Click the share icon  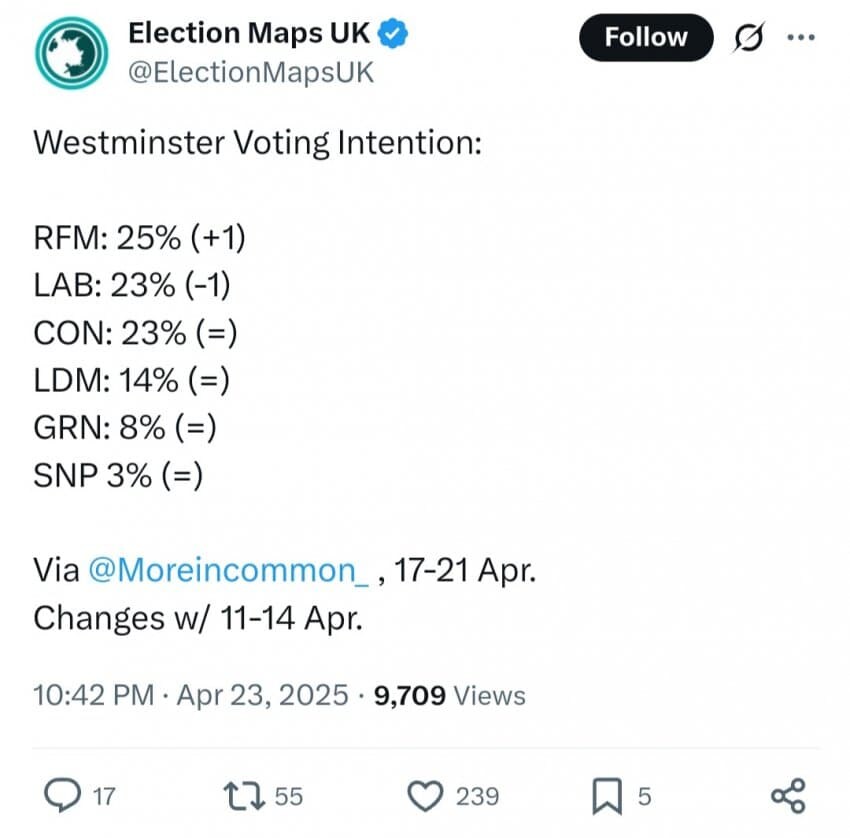pos(789,796)
